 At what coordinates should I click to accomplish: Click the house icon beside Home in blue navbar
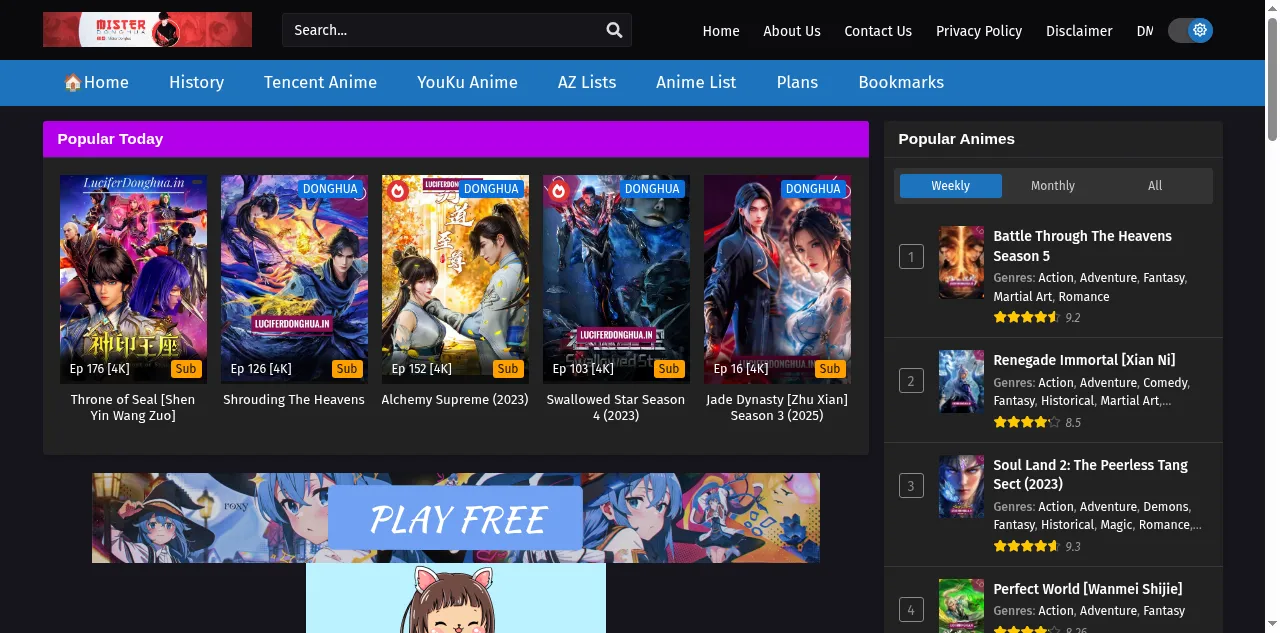[x=72, y=82]
